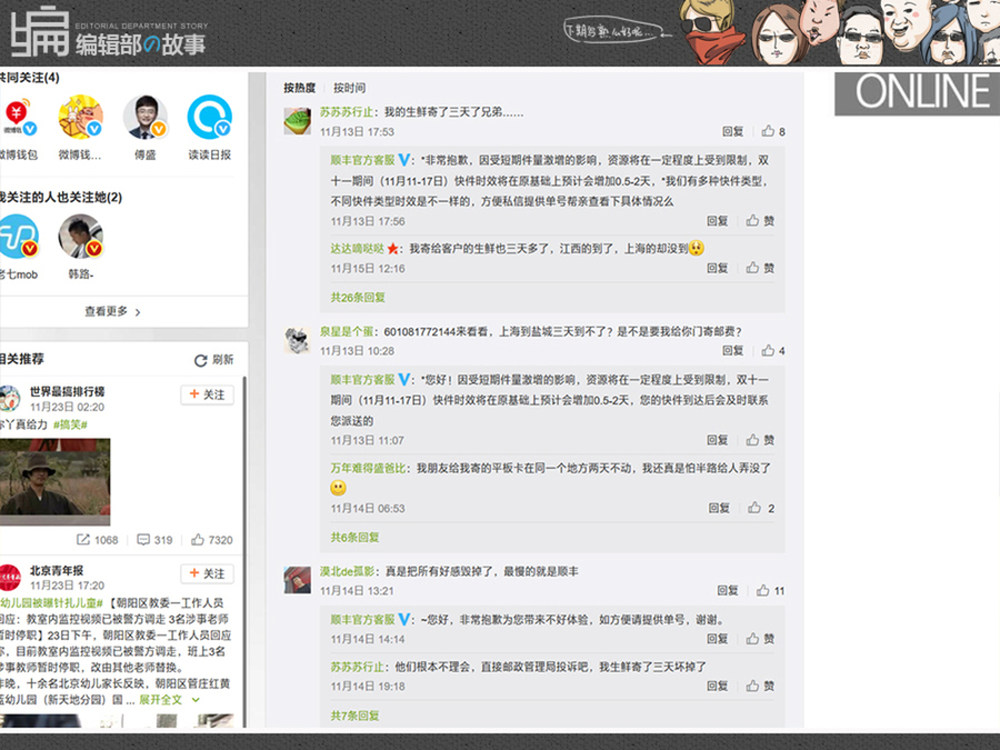The image size is (1000, 750).
Task: Repost the 世界最搞排行榜 post, 1068 shares
Action: coord(98,540)
